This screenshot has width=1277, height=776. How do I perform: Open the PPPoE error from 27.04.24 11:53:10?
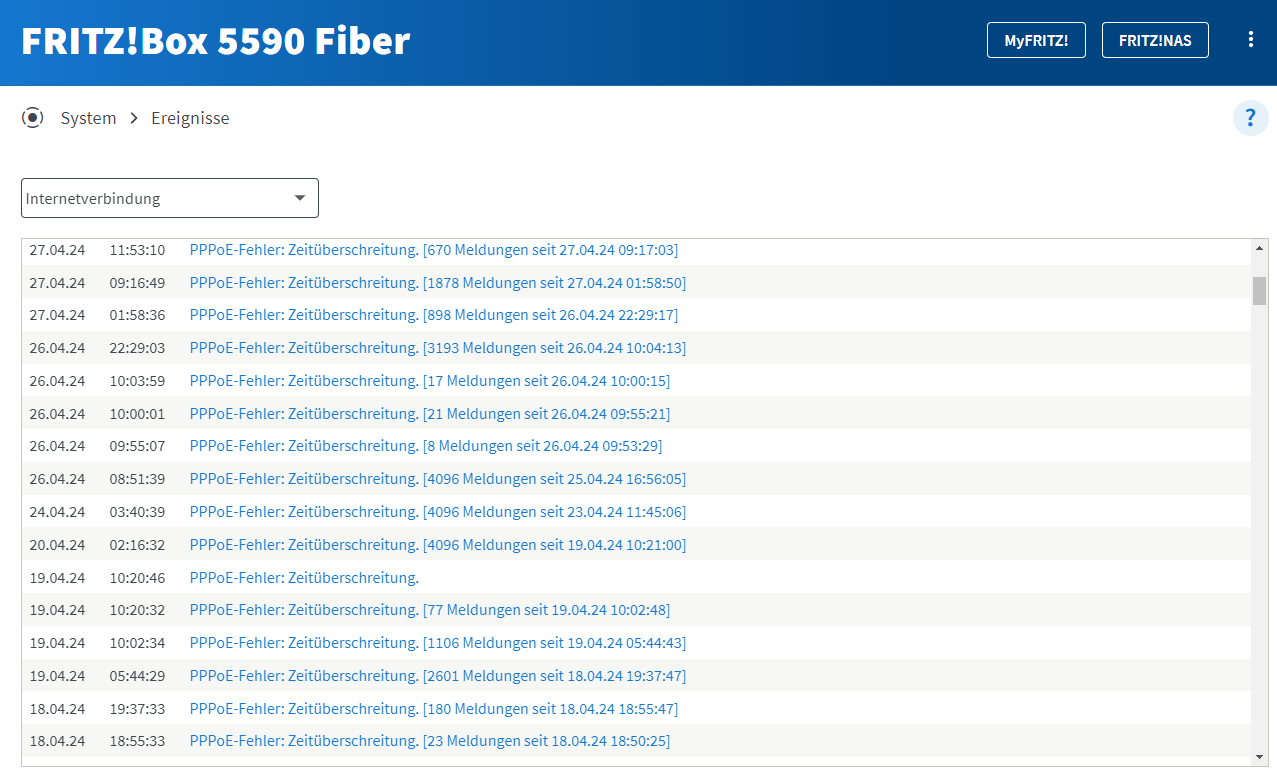click(x=434, y=249)
